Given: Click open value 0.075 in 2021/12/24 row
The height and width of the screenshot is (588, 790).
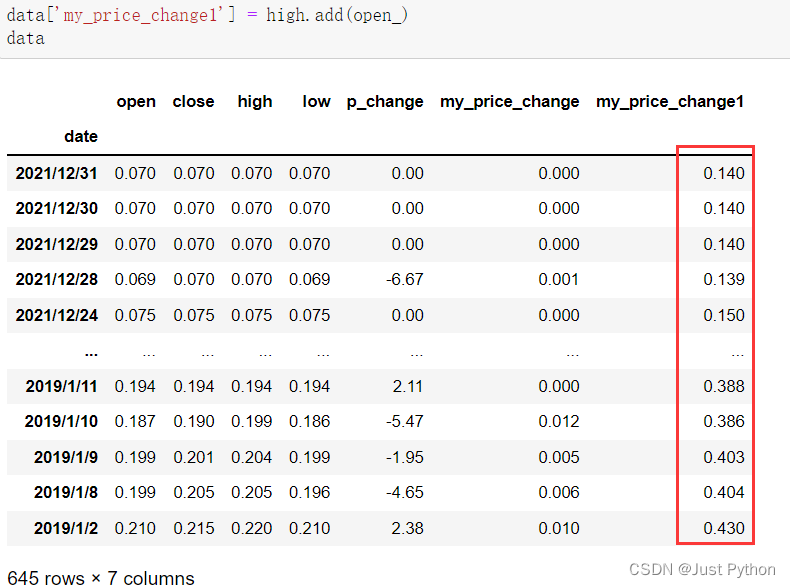Looking at the screenshot, I should tap(135, 315).
